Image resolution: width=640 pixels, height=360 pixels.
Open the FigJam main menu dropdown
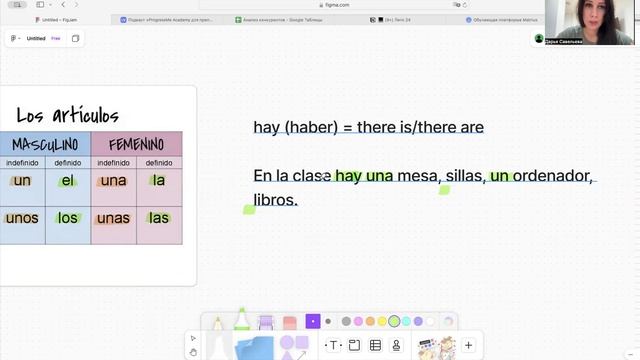coord(16,38)
